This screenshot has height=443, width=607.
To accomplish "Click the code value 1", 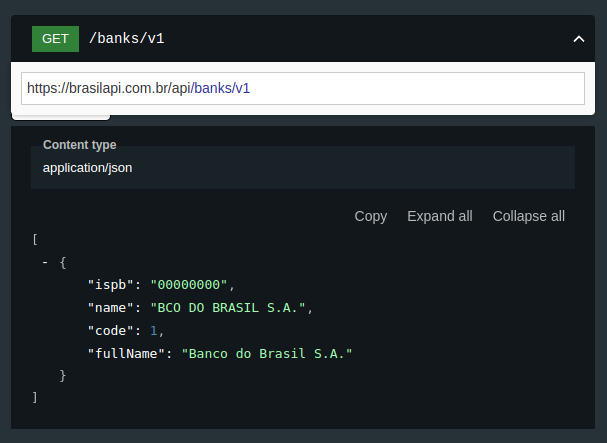I will pos(154,331).
